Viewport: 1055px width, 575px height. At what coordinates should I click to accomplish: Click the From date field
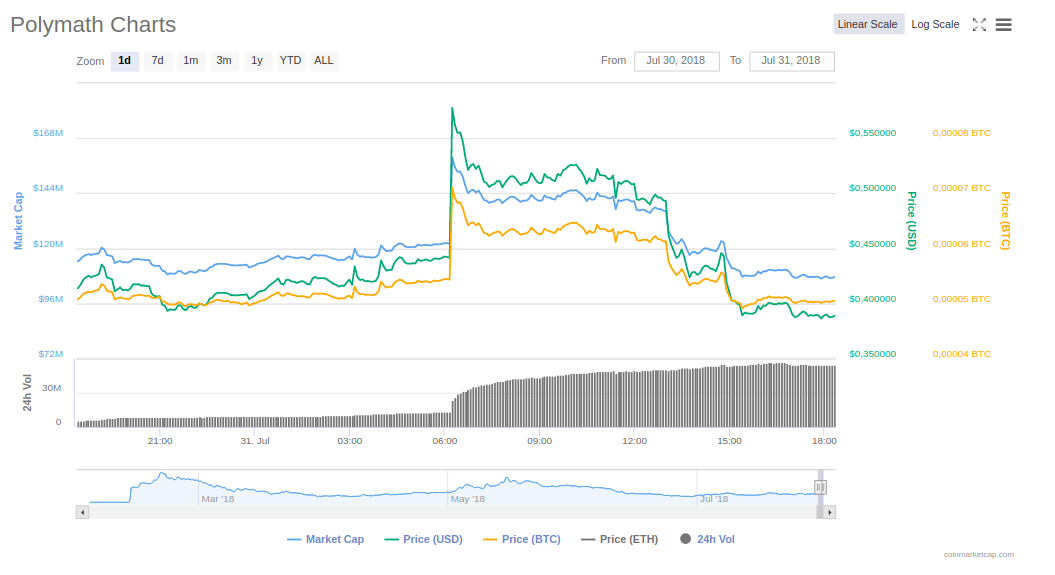point(676,61)
